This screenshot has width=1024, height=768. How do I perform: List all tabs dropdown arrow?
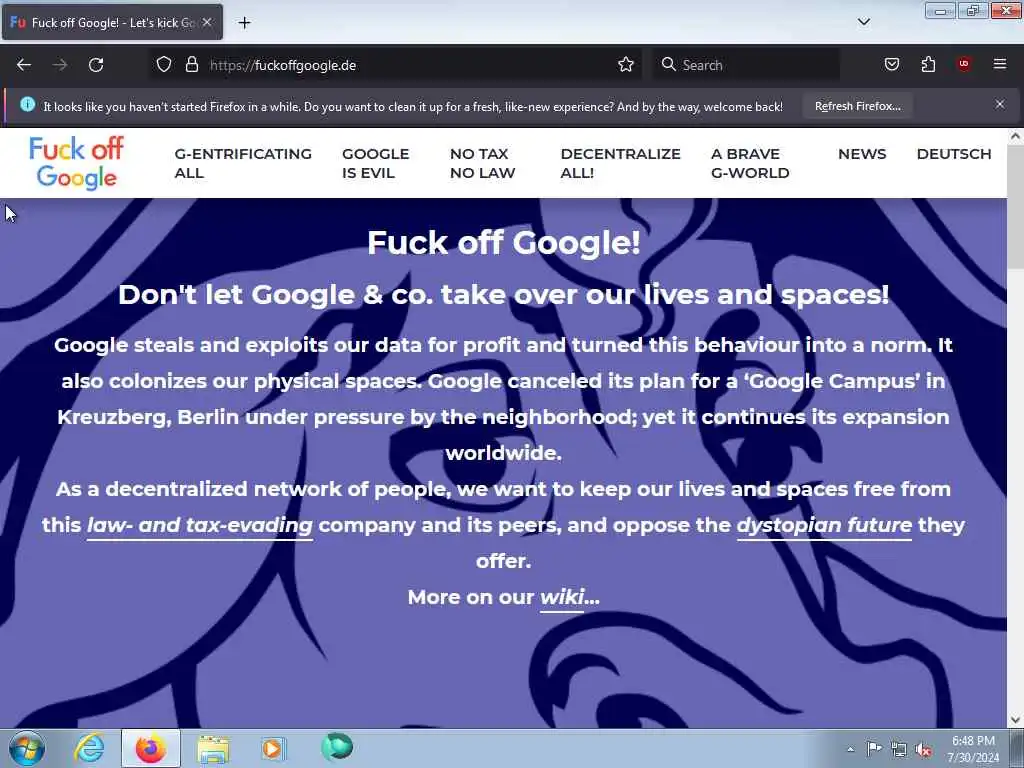click(863, 22)
